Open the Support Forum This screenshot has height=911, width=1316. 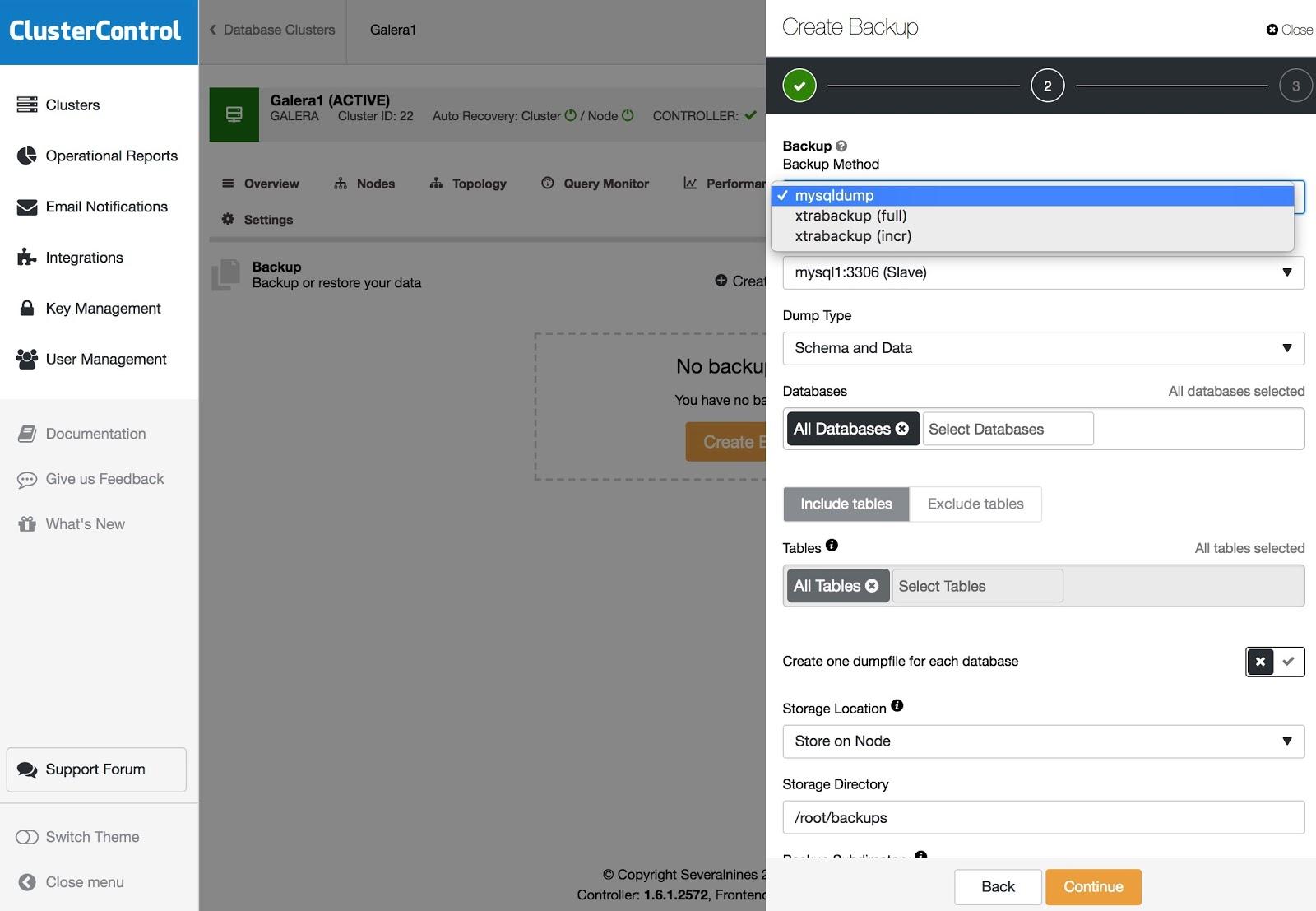point(96,769)
